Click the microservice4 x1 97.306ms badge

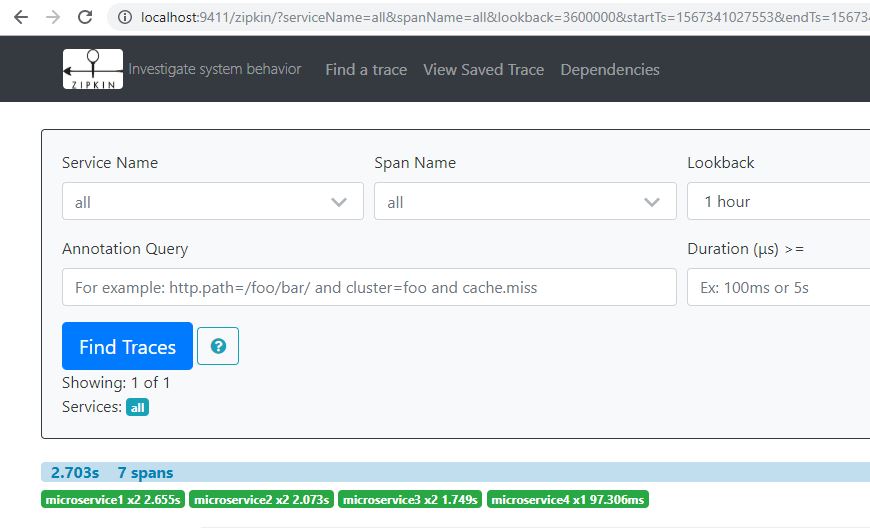click(568, 499)
